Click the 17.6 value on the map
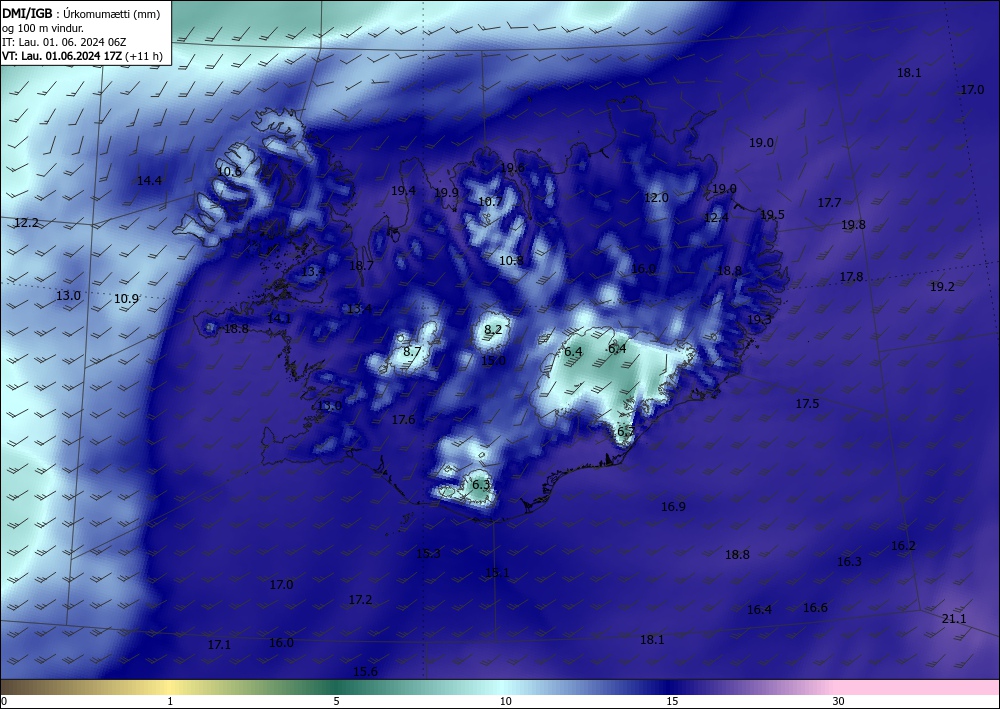Screen dimensions: 1000x709 pyautogui.click(x=403, y=420)
